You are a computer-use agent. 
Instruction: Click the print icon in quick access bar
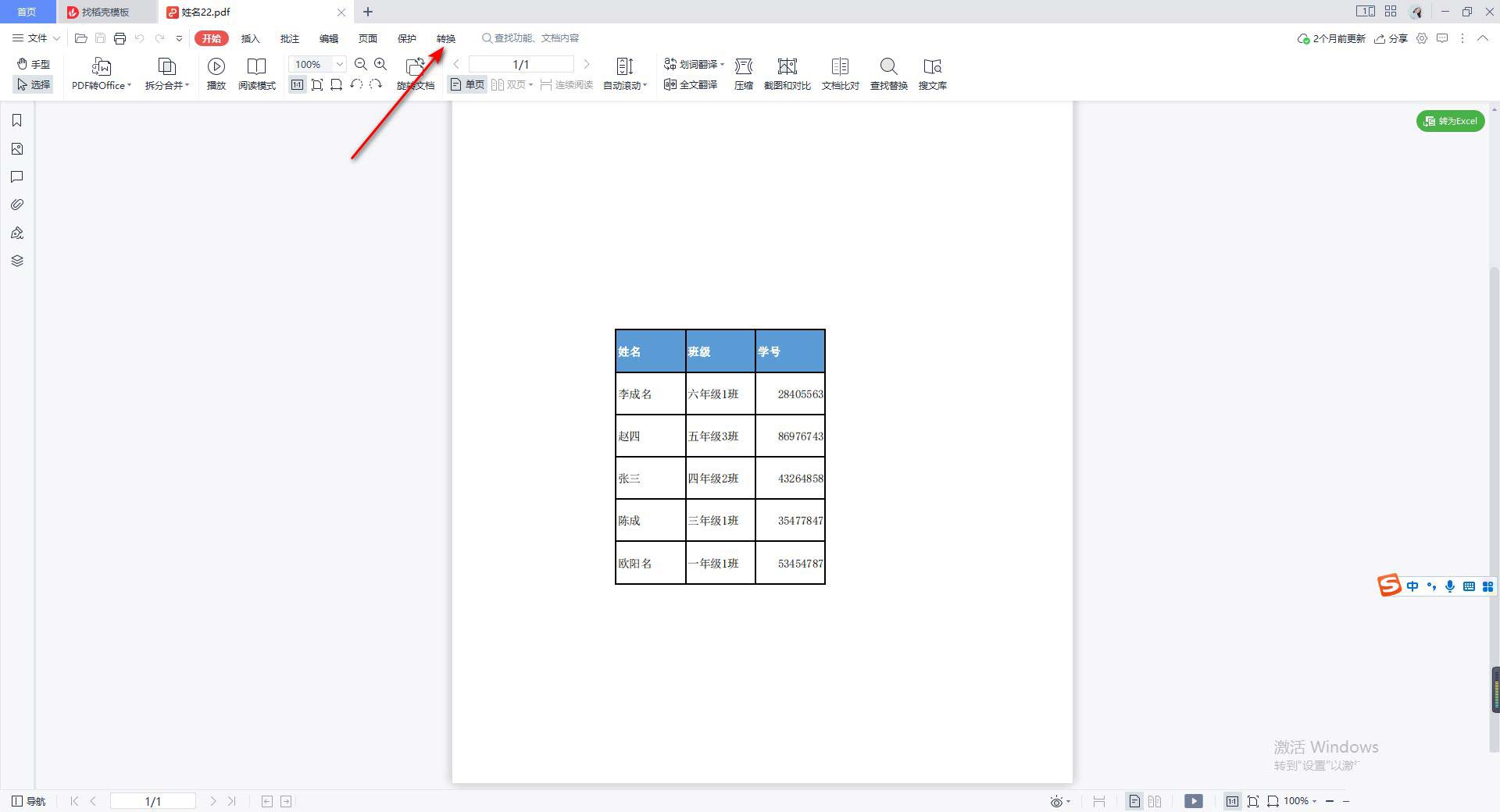pos(120,38)
